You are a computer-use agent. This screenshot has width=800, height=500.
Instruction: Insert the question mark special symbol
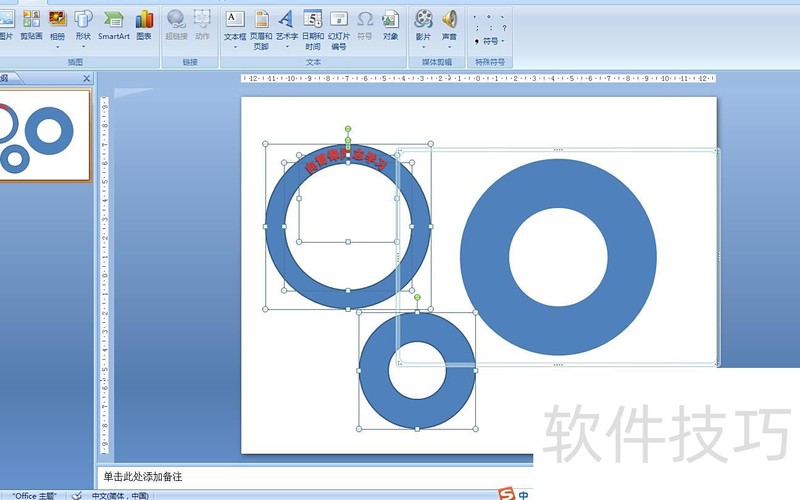coord(504,29)
